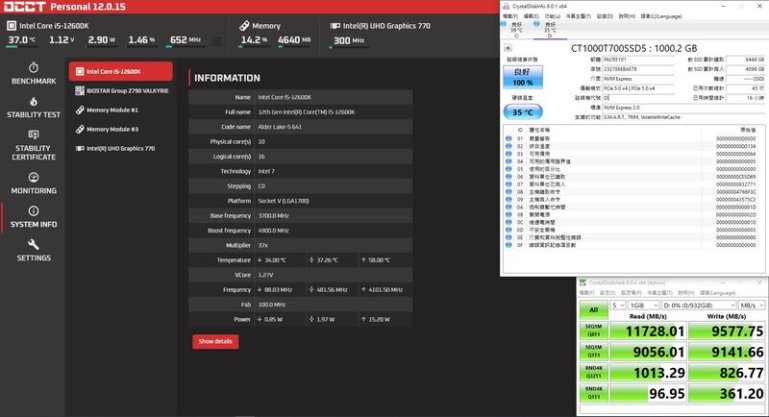
Task: Open the (F) menu in CrystalDiskMark
Action: [x=587, y=293]
